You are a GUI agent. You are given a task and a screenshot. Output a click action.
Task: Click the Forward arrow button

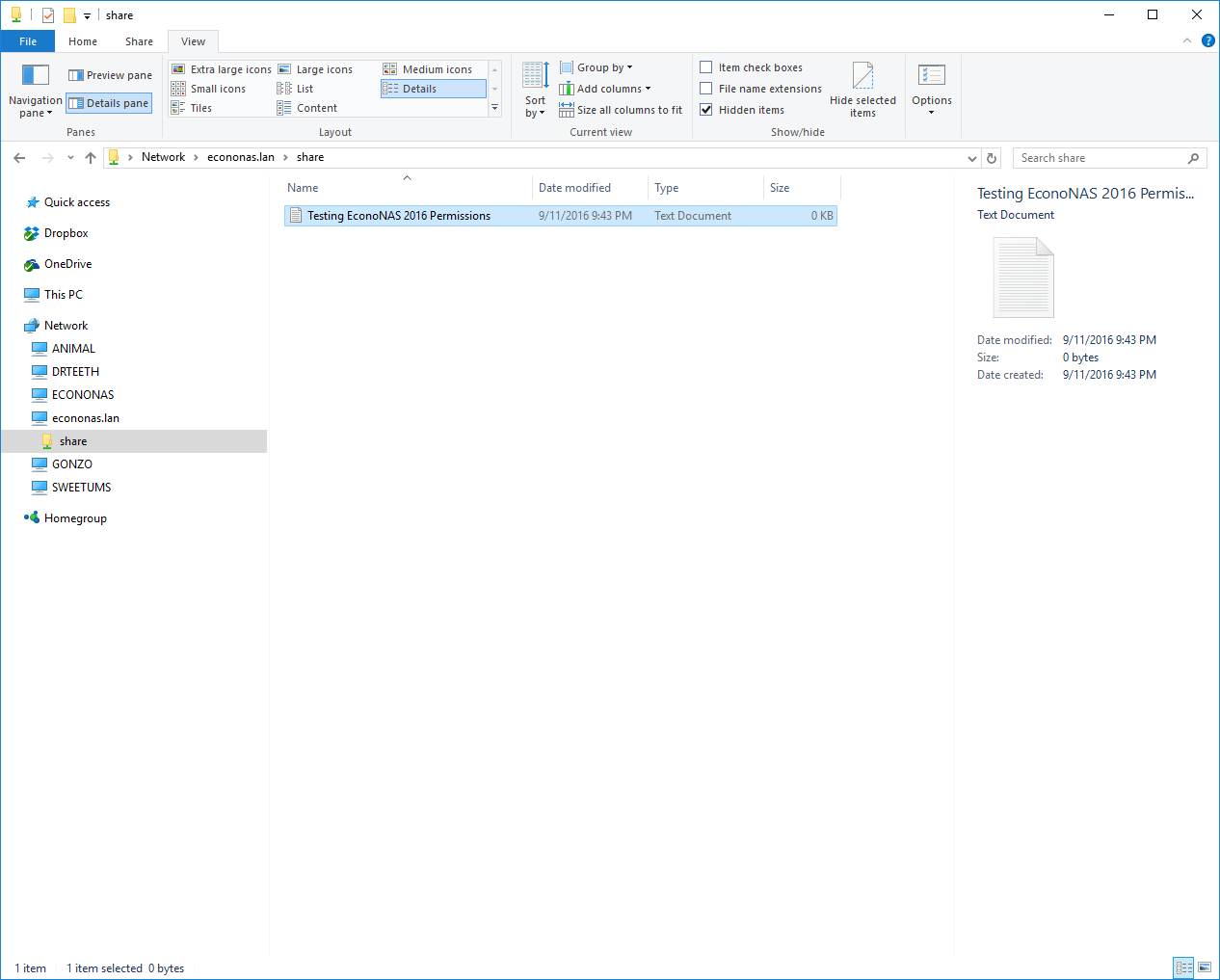(47, 158)
